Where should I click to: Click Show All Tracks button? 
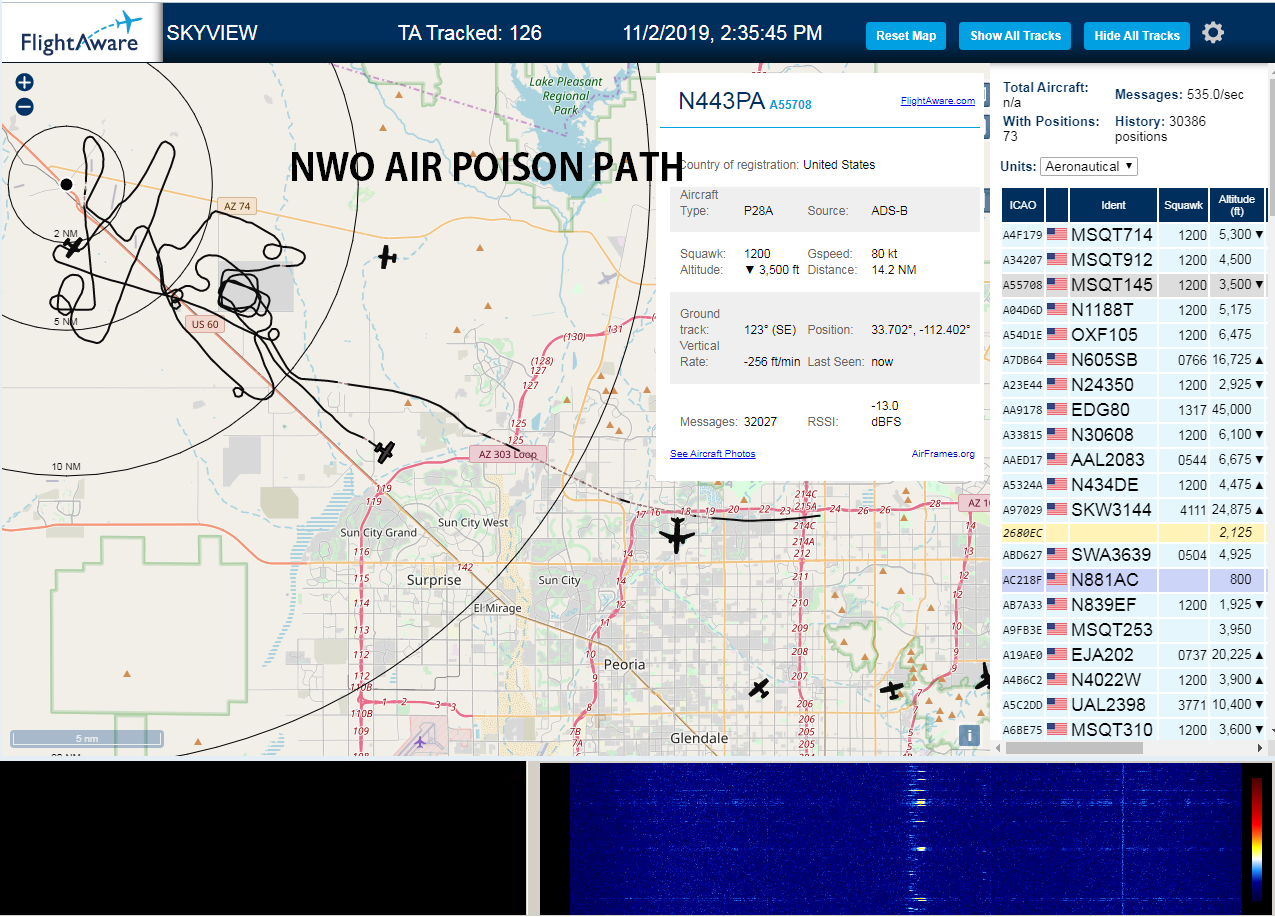[1015, 36]
